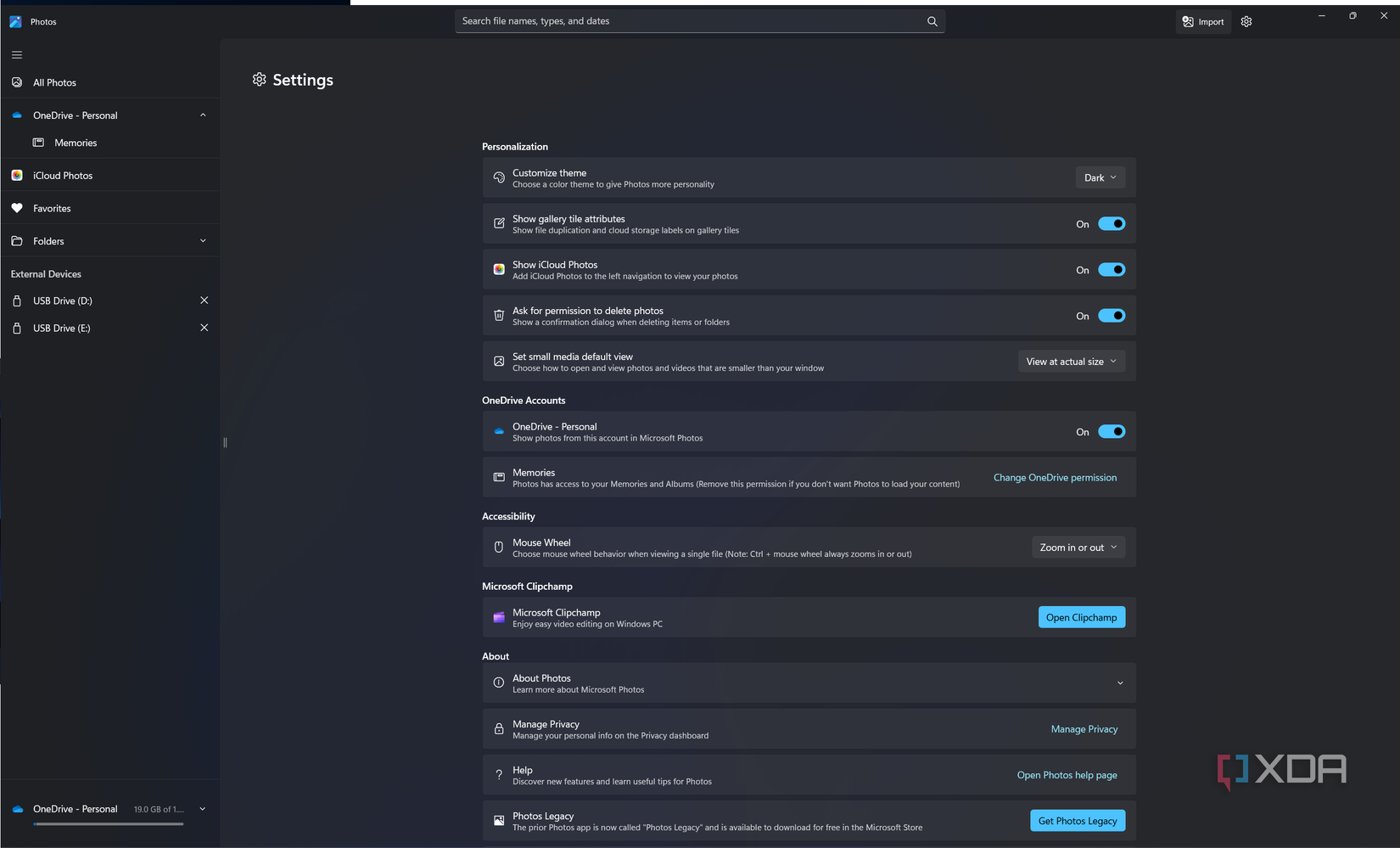Click the "Accessibility" section heading
Screen dimensions: 1400x848
[508, 516]
